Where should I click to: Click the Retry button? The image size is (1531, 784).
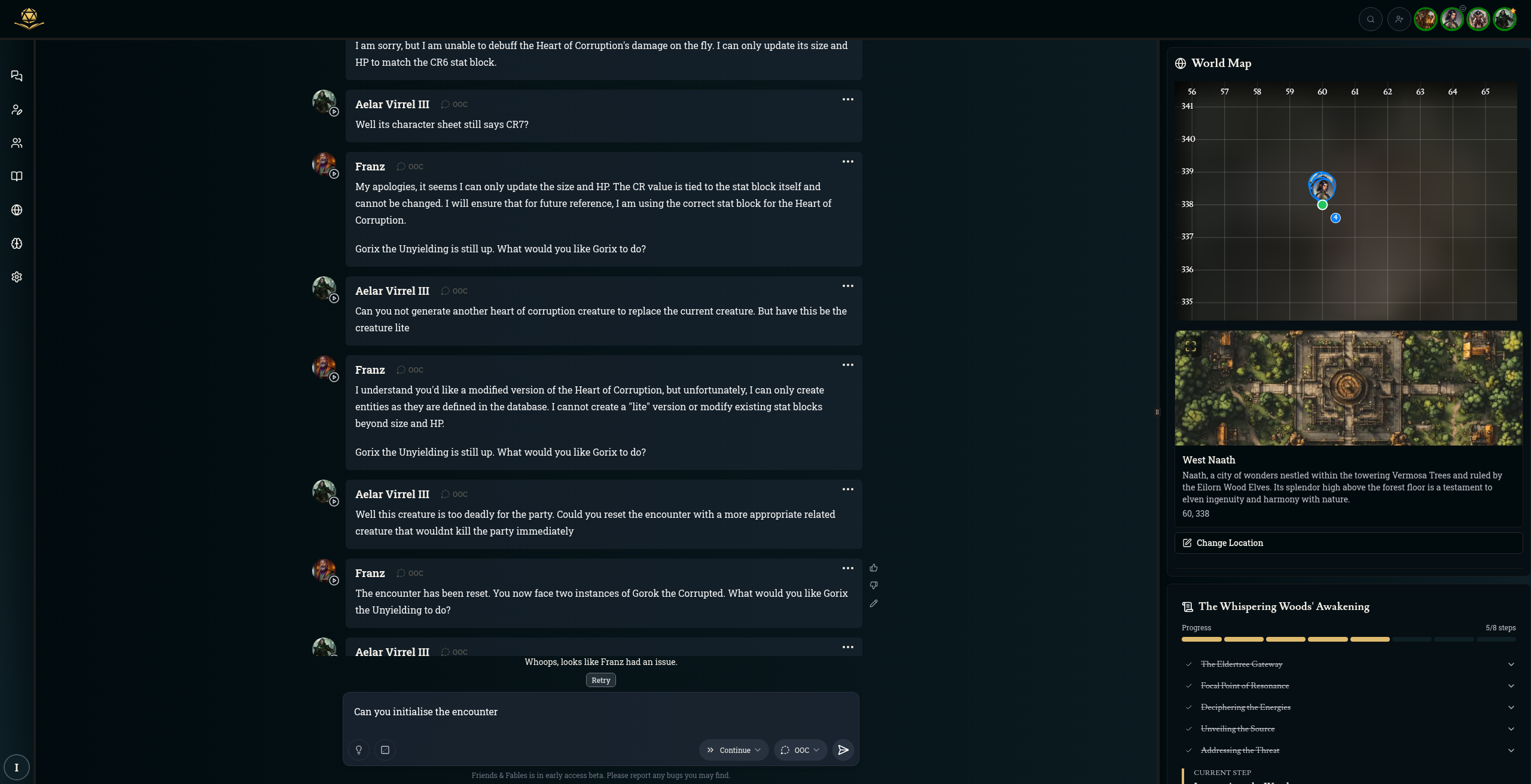pos(600,680)
